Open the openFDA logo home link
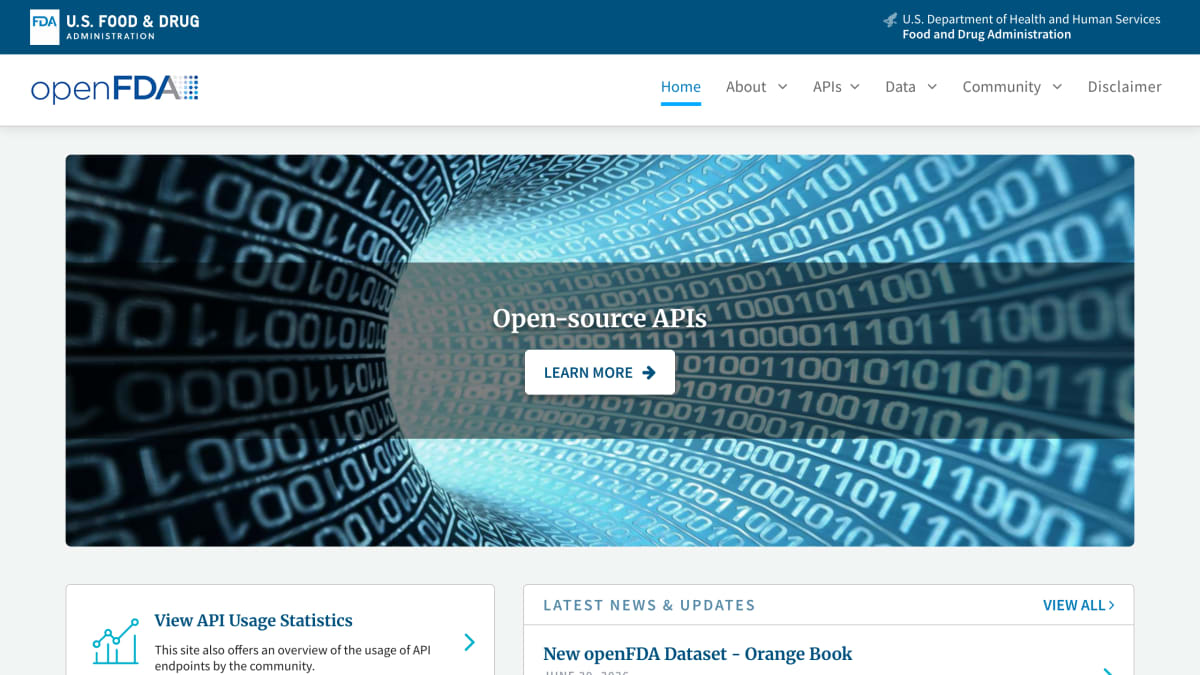 click(115, 88)
